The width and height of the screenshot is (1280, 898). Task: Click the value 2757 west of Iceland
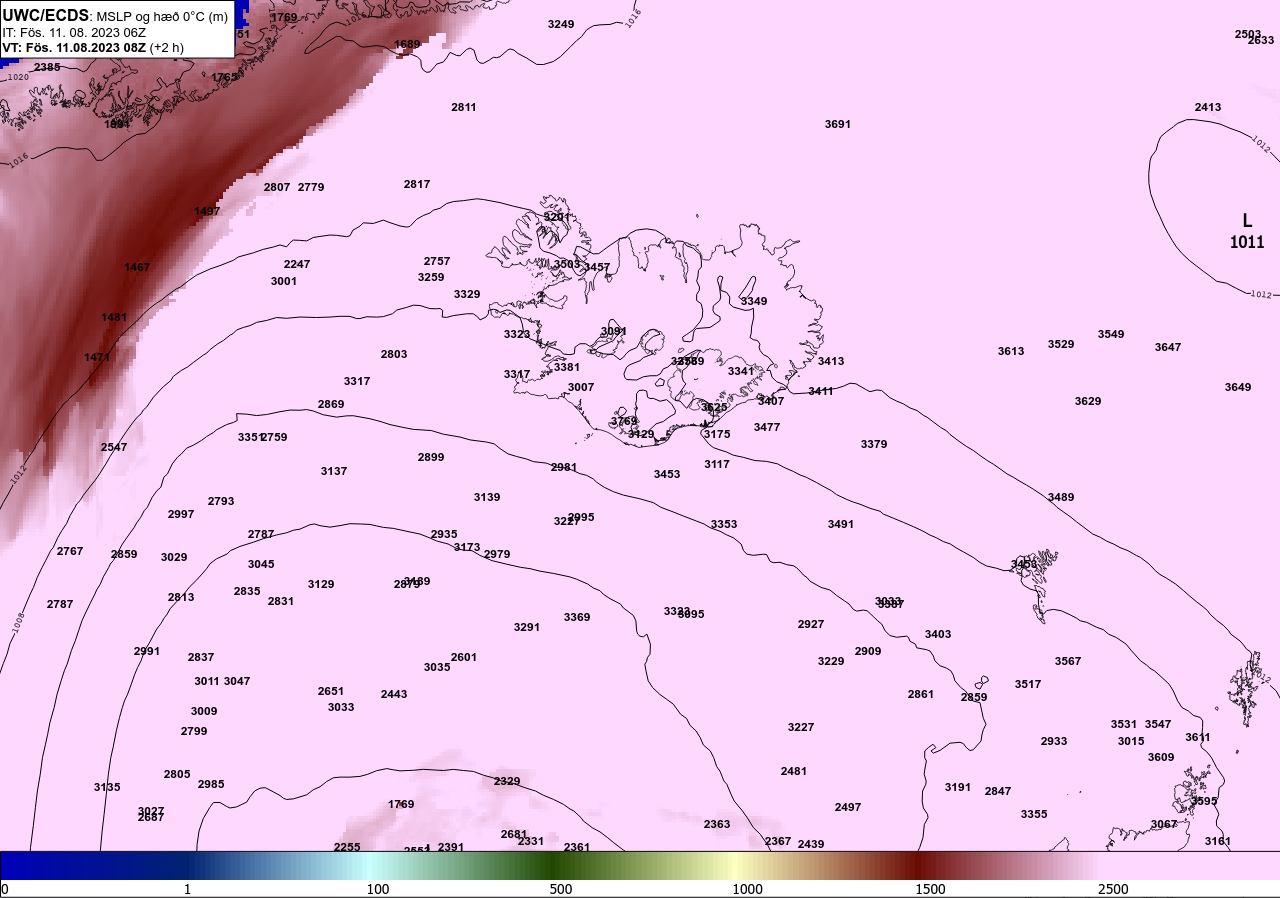[x=437, y=261]
